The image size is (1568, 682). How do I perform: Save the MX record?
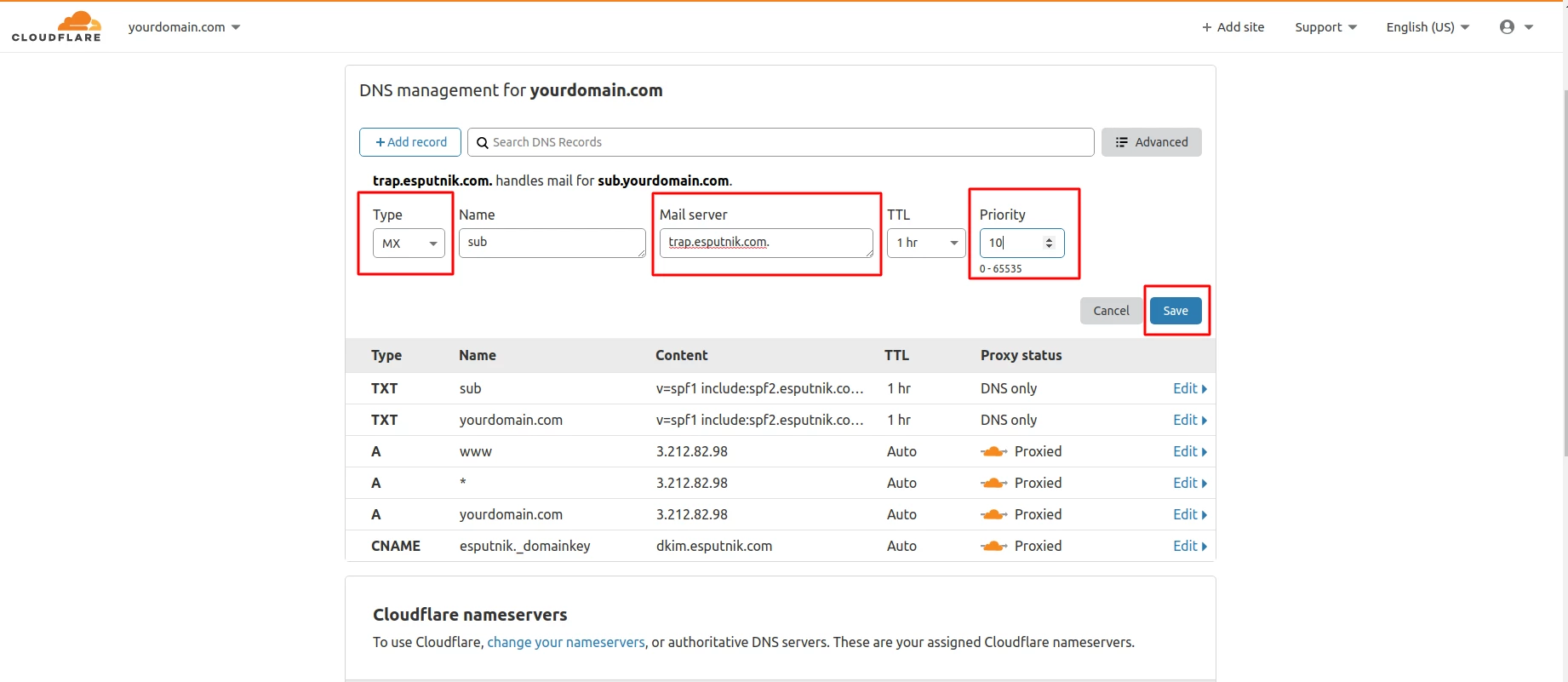pos(1176,311)
